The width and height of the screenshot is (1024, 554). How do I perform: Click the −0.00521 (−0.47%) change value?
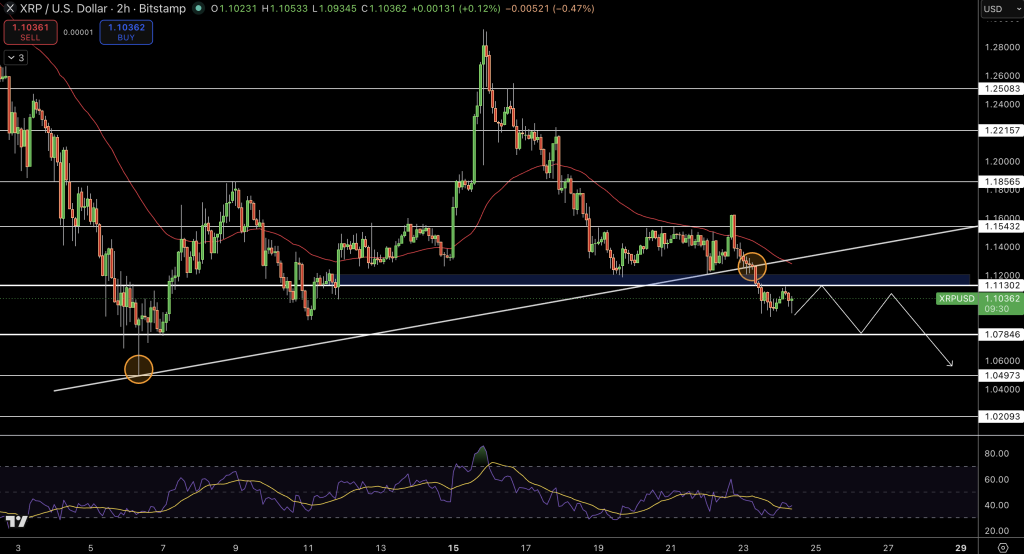pos(550,8)
